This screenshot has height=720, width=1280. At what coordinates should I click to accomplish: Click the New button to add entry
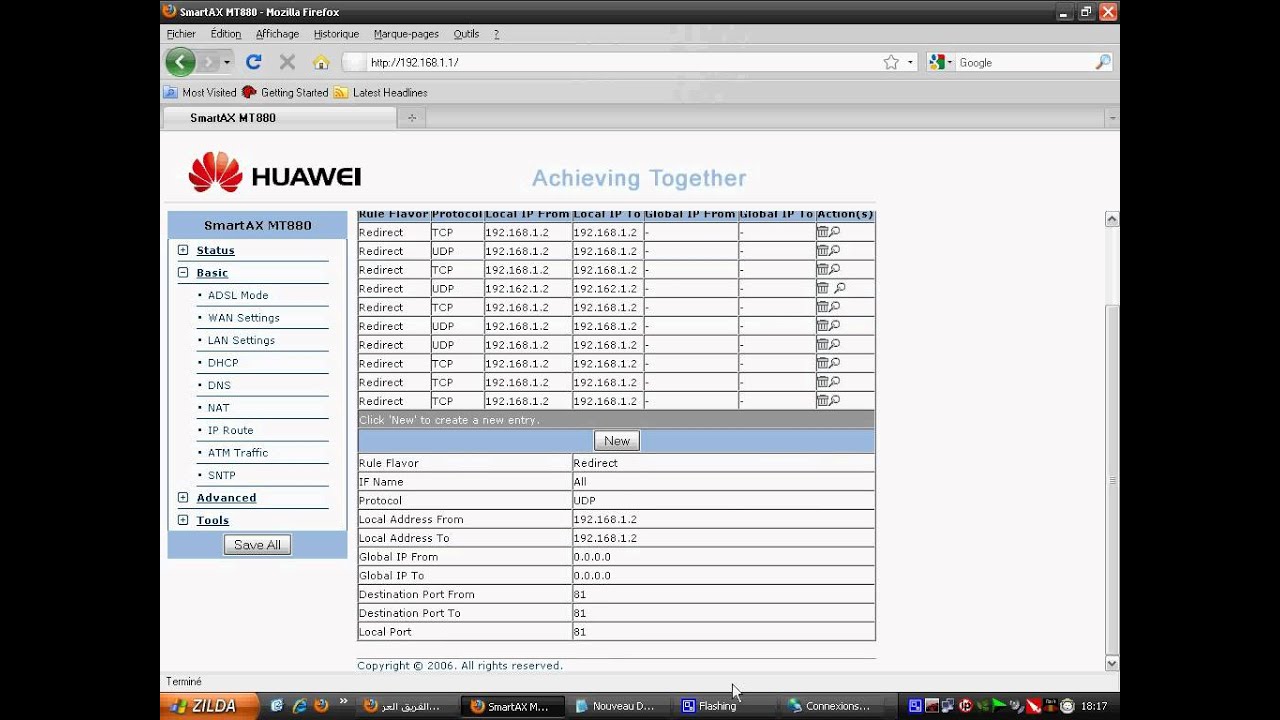click(x=617, y=441)
